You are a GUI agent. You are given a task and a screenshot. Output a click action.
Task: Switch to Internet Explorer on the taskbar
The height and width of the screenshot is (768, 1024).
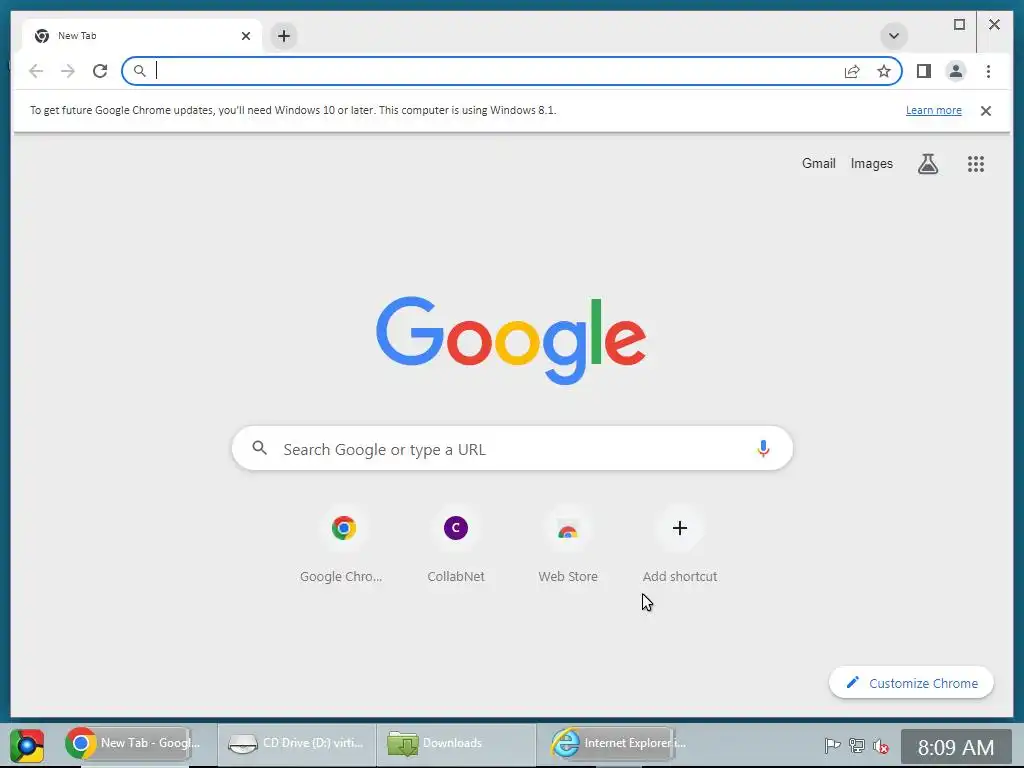tap(617, 743)
